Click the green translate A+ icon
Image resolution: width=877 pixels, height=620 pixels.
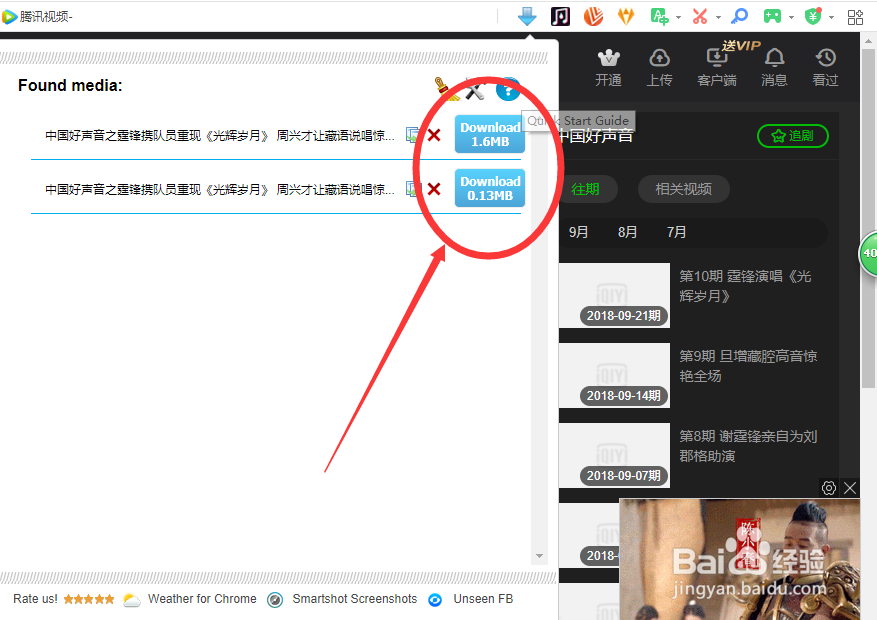click(659, 17)
